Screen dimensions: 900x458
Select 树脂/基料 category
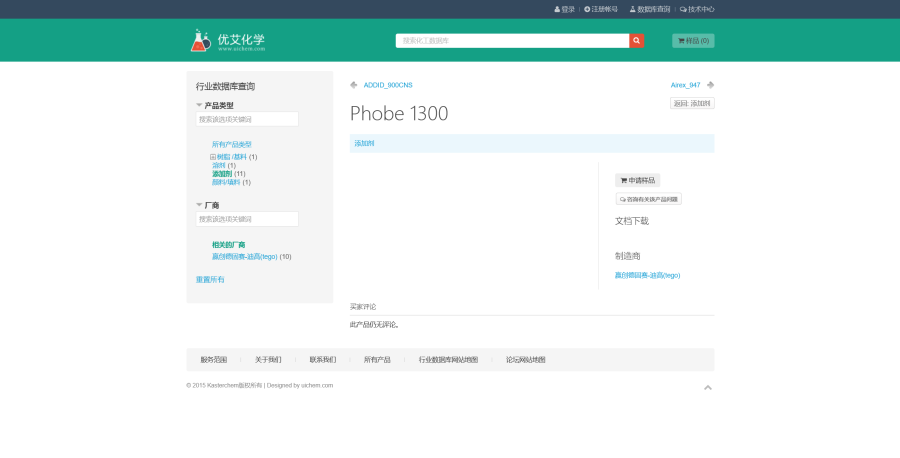pos(232,157)
